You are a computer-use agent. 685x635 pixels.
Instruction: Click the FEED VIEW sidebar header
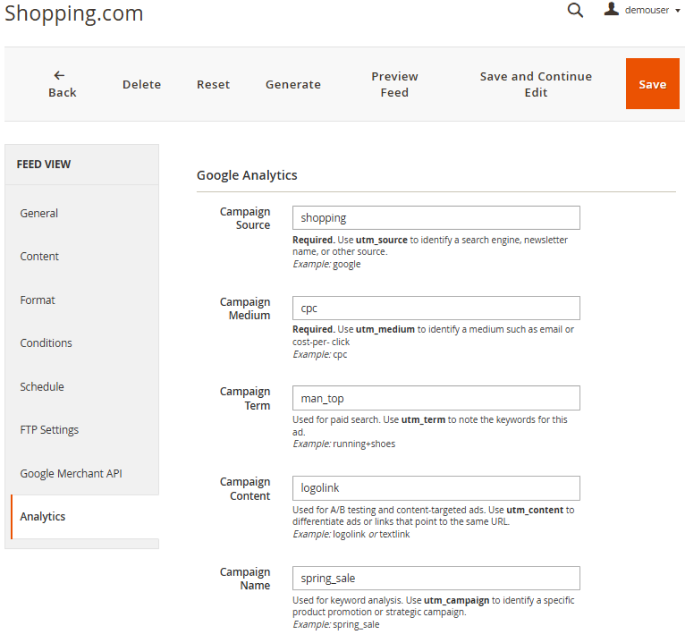click(44, 164)
